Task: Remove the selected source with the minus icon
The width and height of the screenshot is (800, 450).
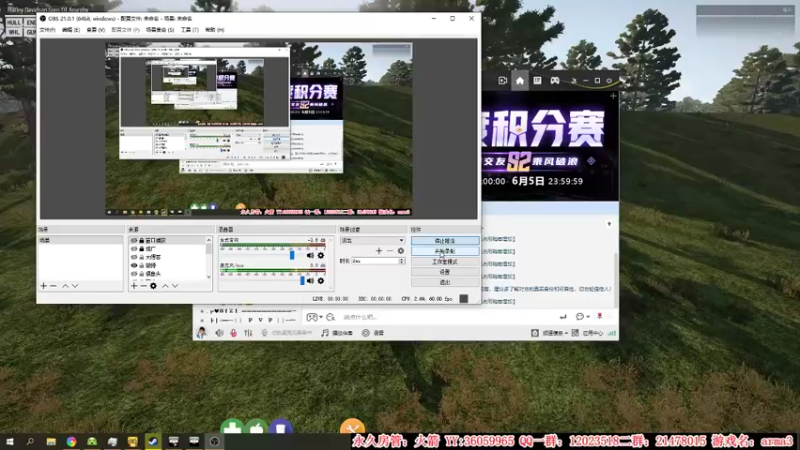Action: tap(143, 286)
